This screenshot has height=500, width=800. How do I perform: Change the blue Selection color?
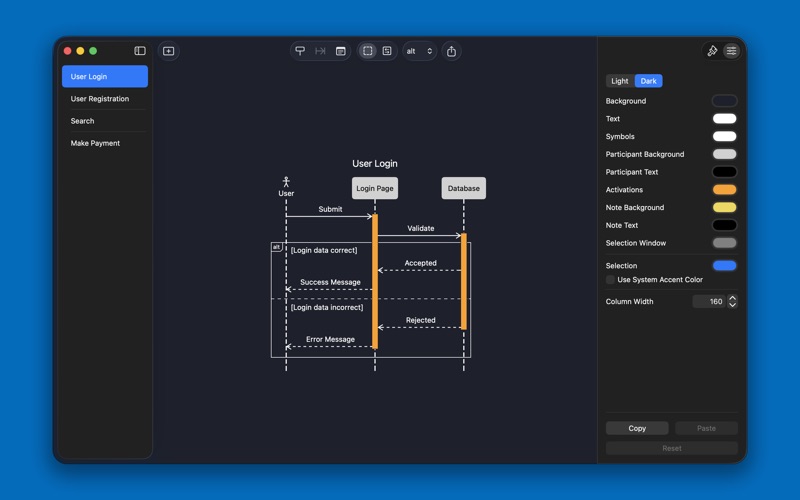coord(724,265)
